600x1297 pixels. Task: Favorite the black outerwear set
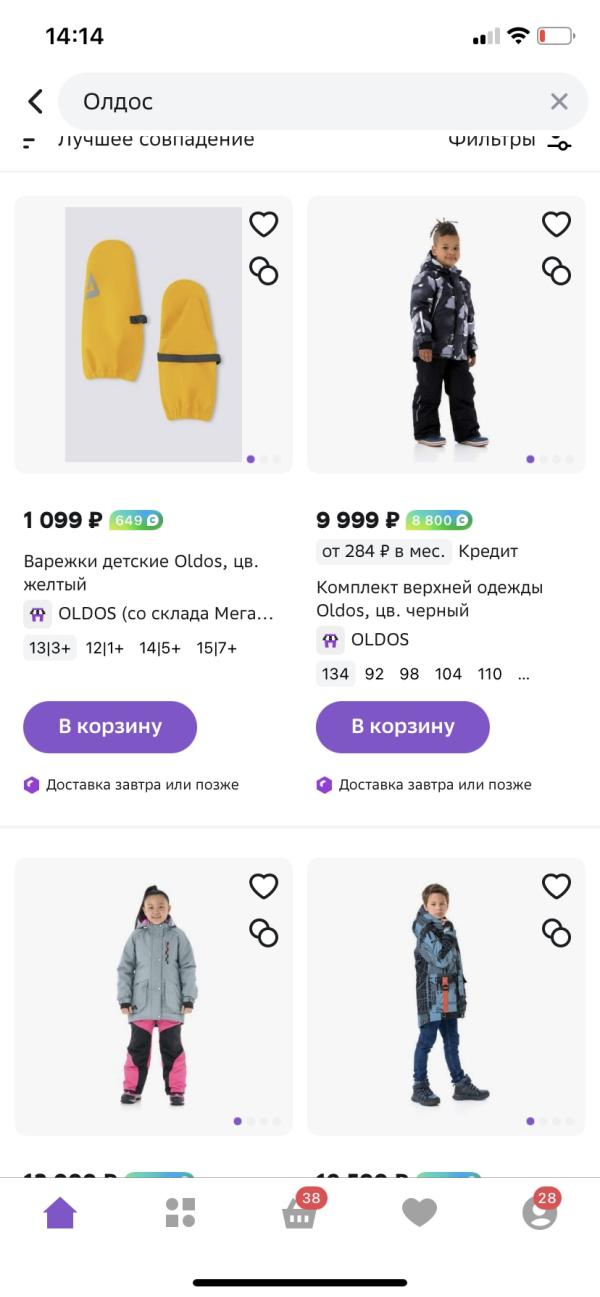(556, 224)
